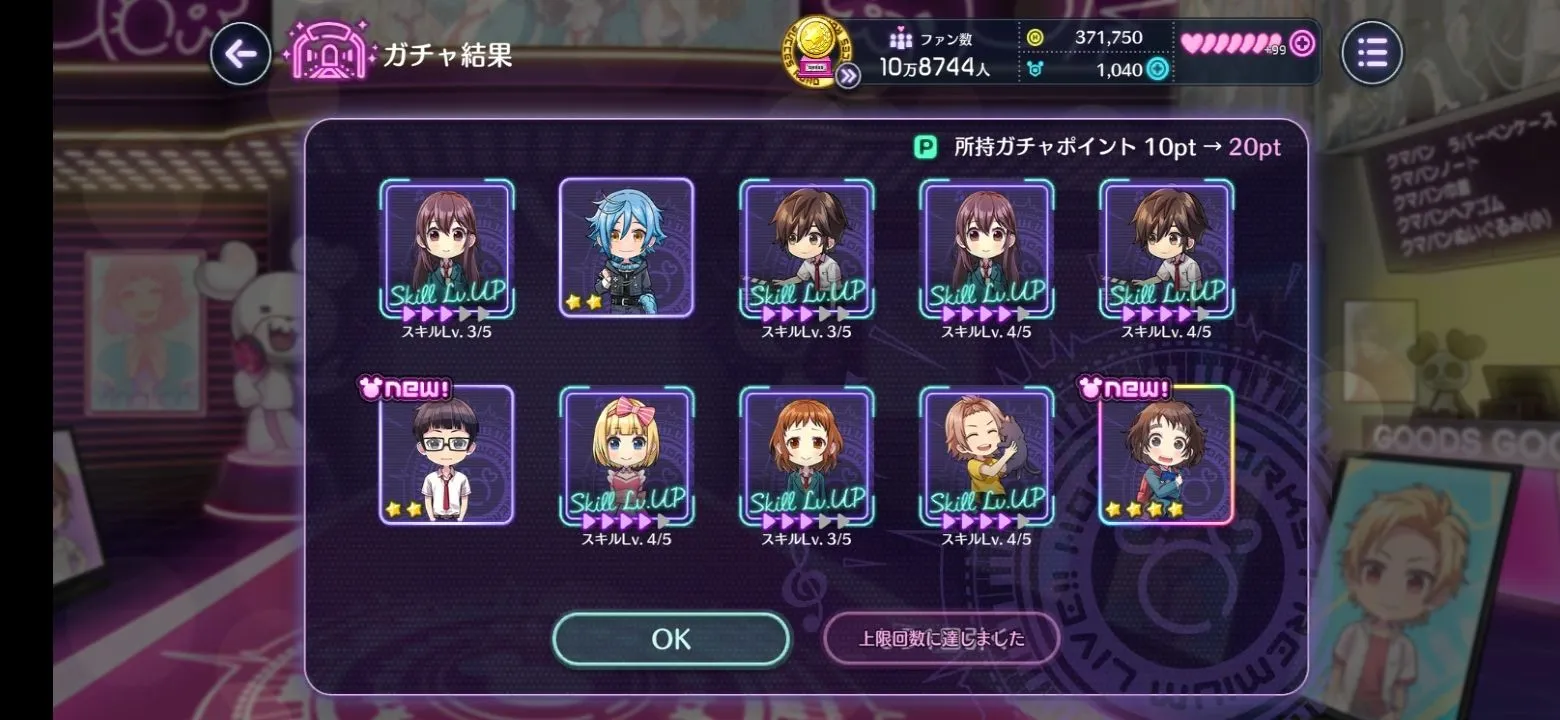This screenshot has height=720, width=1560.
Task: Confirm results with the OK button
Action: [671, 639]
